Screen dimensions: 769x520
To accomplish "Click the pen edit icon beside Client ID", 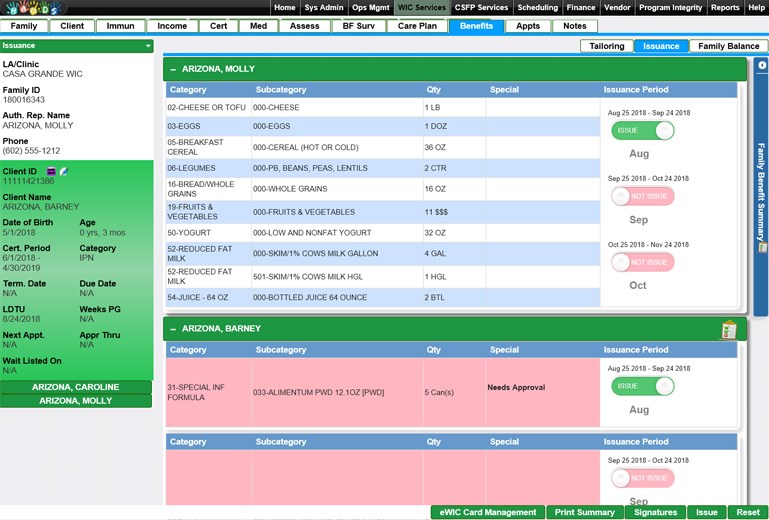I will (x=64, y=172).
